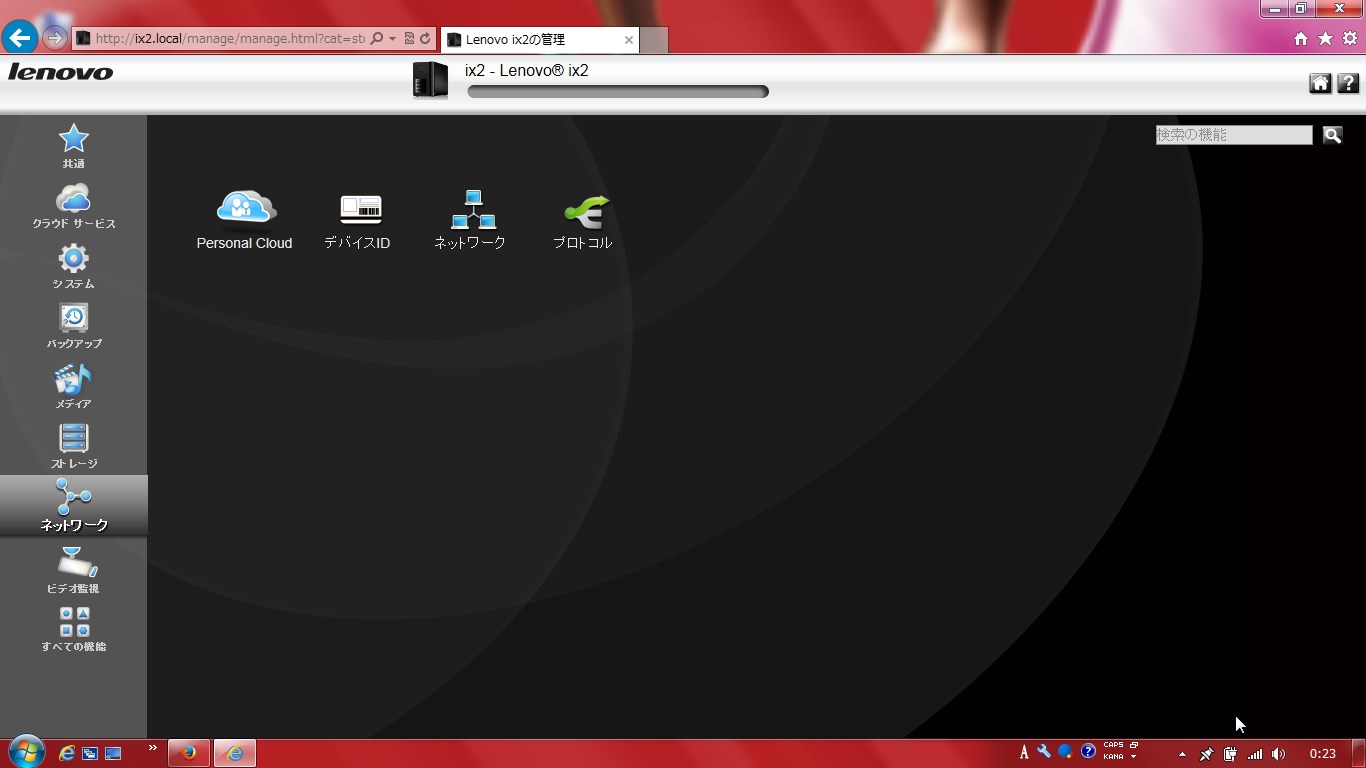This screenshot has width=1366, height=768.
Task: Open browser Favorites star
Action: click(1325, 38)
